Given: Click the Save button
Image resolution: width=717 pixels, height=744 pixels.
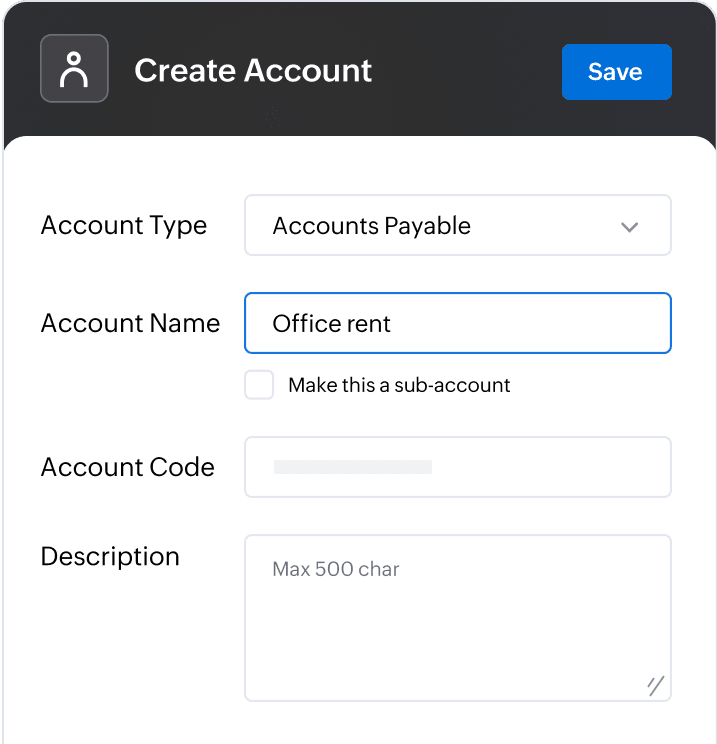Looking at the screenshot, I should tap(616, 72).
